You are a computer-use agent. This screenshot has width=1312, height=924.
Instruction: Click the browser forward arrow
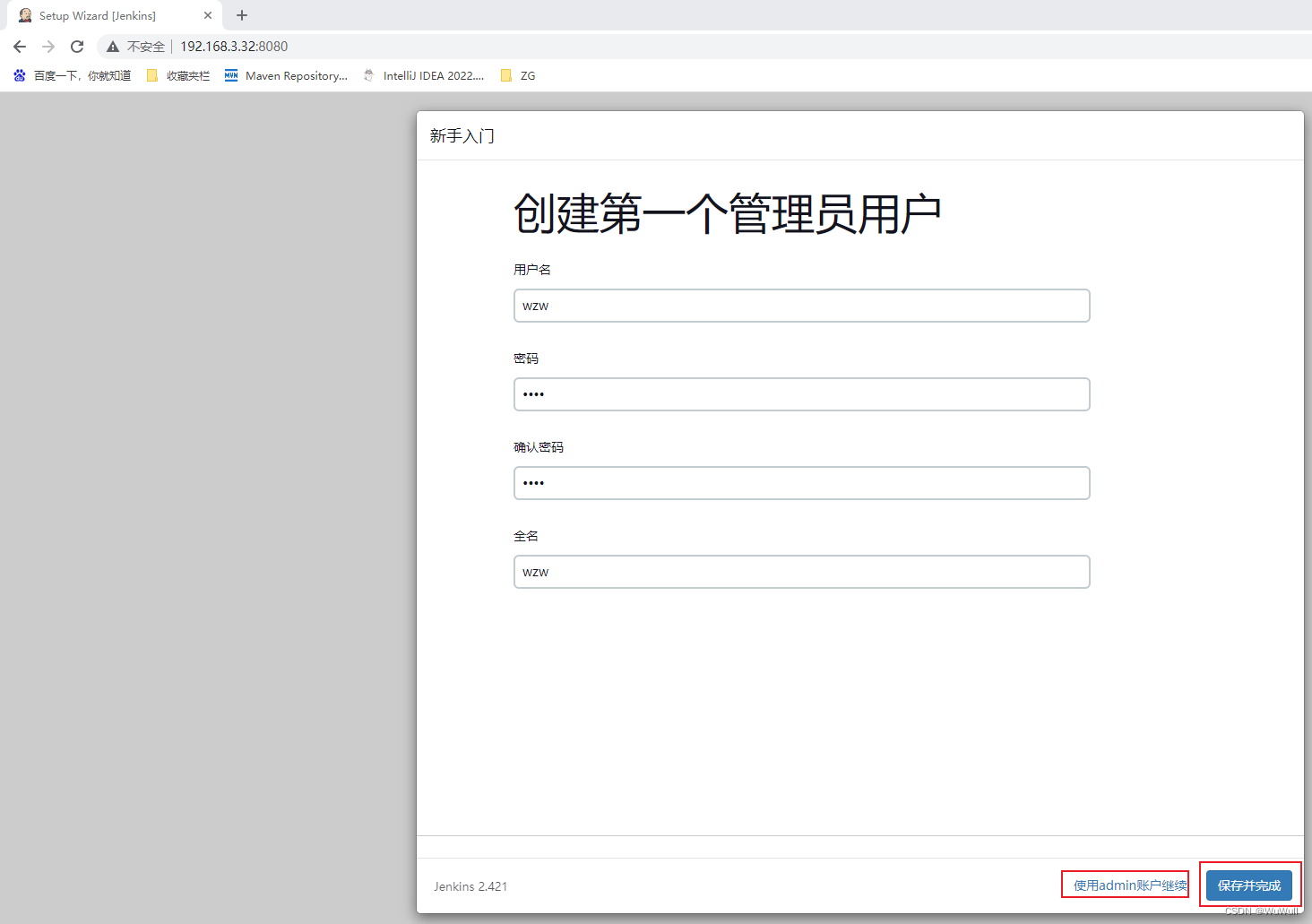click(x=48, y=47)
